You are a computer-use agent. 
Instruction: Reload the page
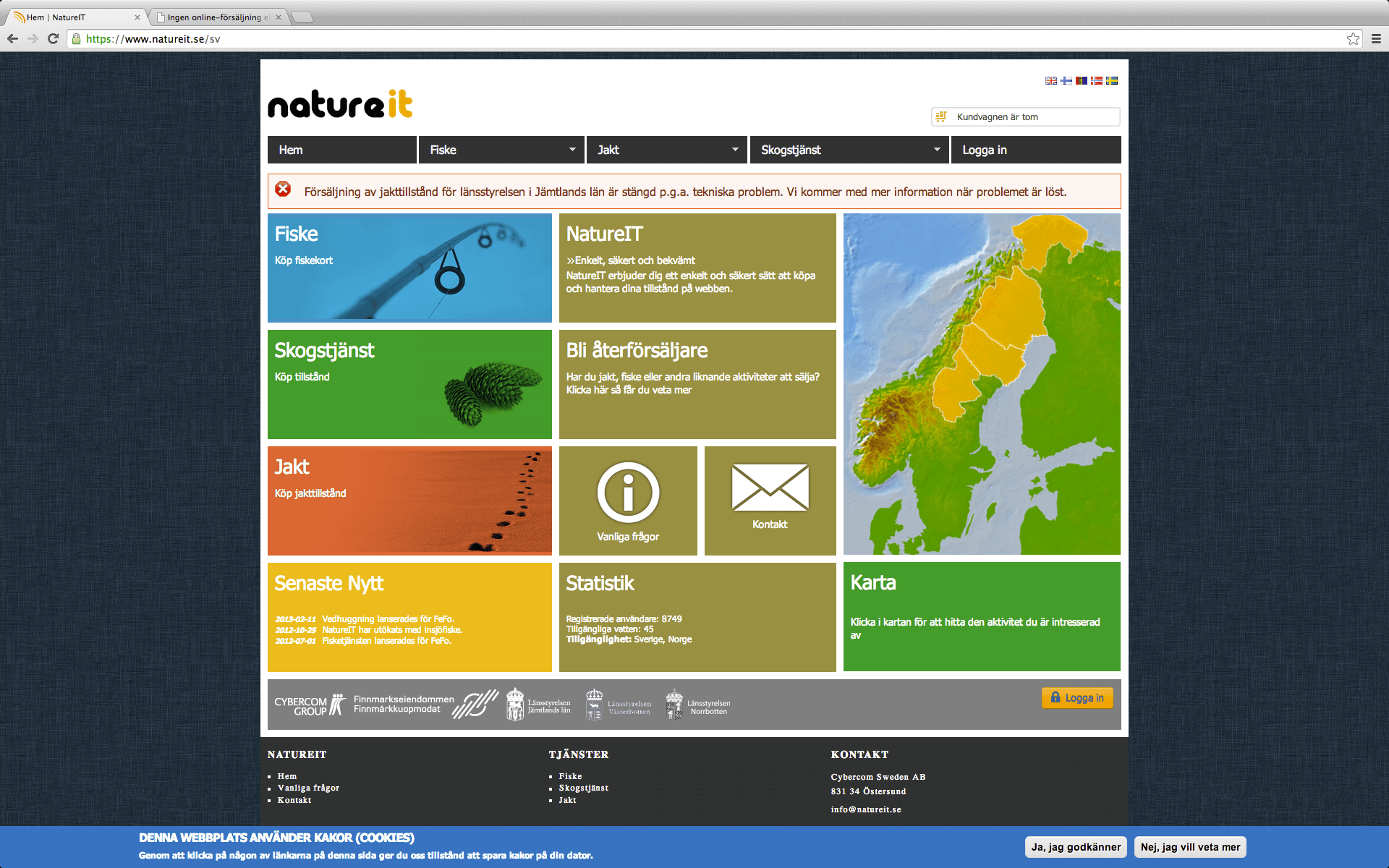(x=53, y=38)
